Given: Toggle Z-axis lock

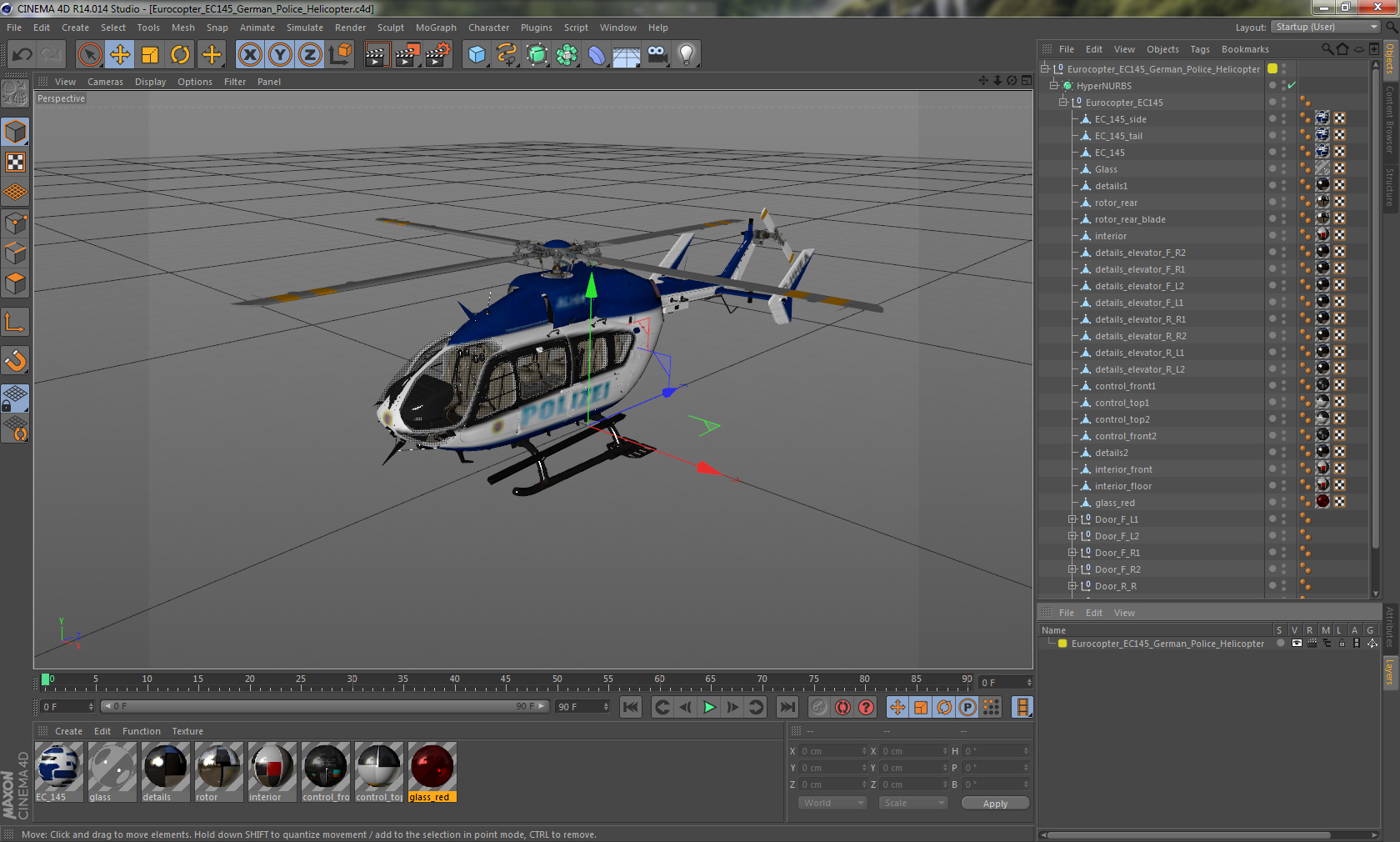Looking at the screenshot, I should pos(310,55).
